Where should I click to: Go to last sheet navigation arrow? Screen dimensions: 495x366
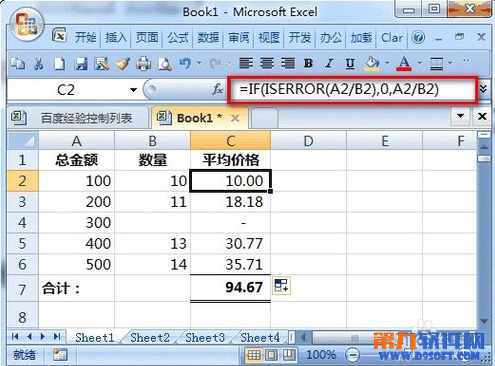tap(57, 337)
